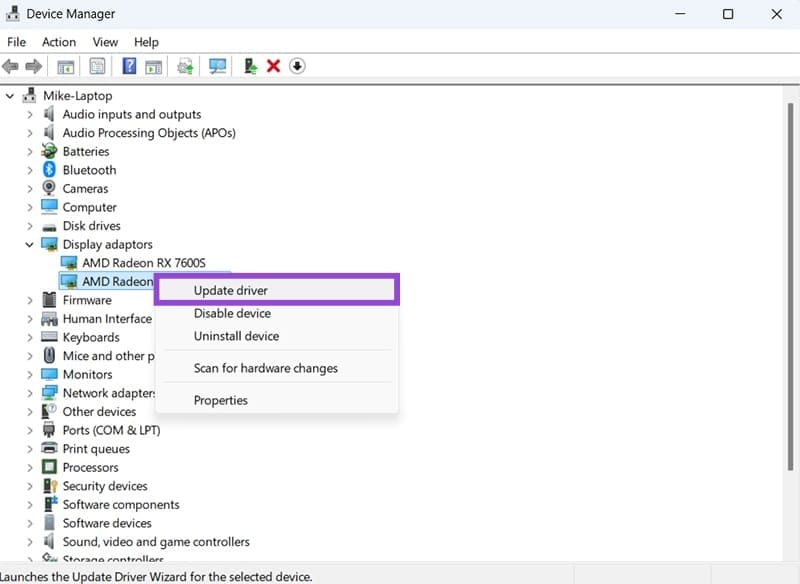Disable the device via the down-arrow toolbar icon
The width and height of the screenshot is (800, 584).
click(297, 66)
